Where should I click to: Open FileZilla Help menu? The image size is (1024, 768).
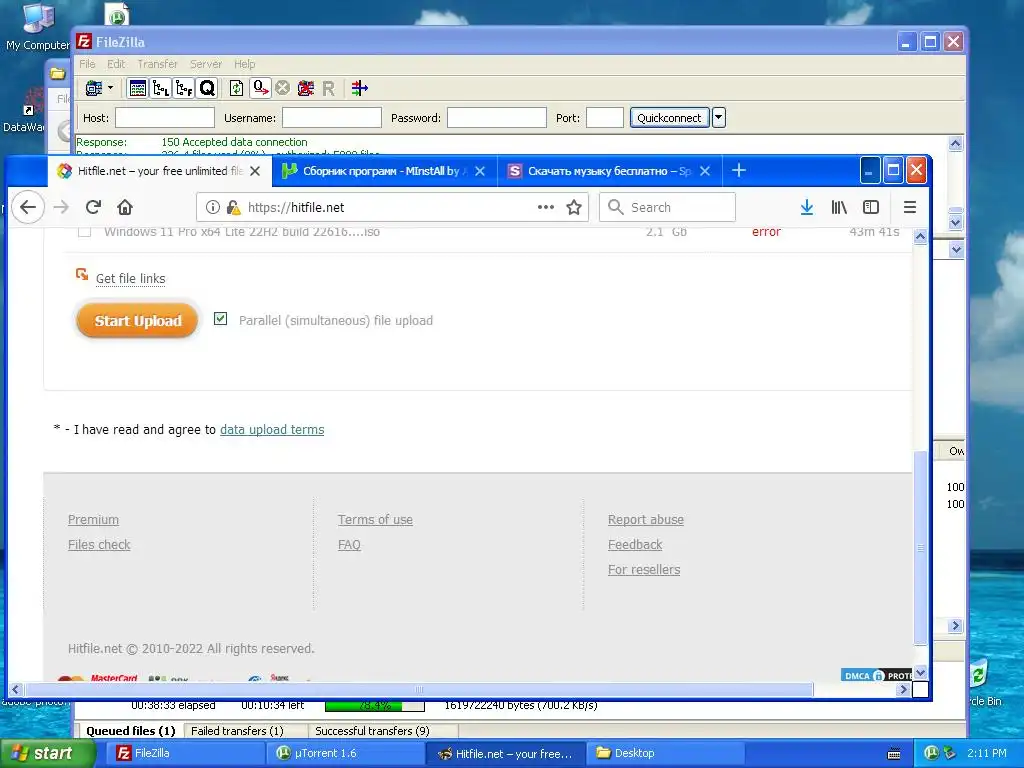click(x=245, y=64)
